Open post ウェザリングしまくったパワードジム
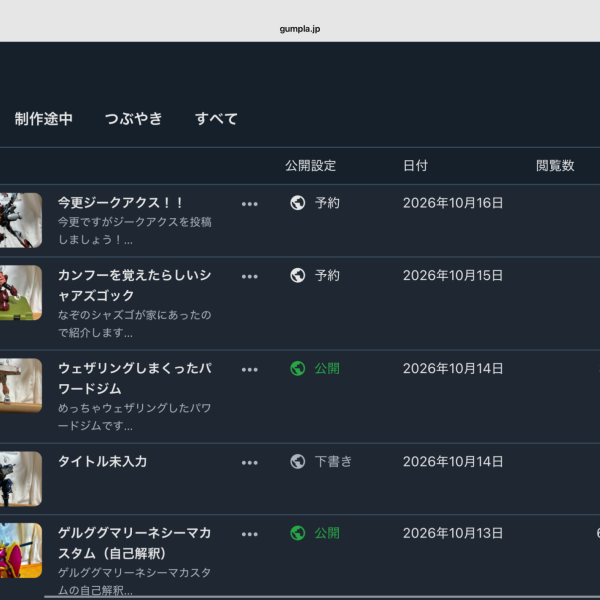This screenshot has width=600, height=600. 134,378
